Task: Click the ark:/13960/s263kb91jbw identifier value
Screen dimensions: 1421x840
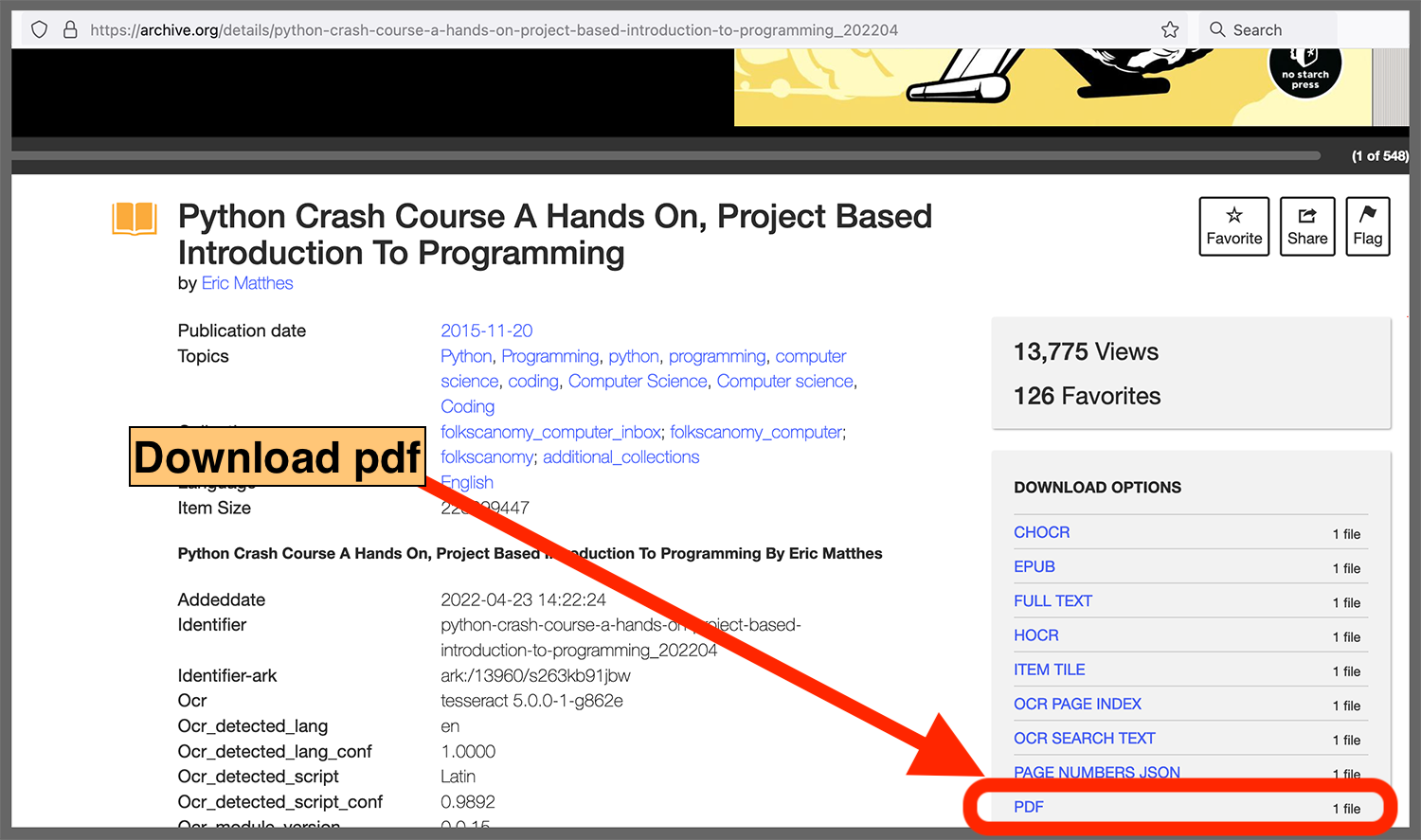Action: pos(535,675)
